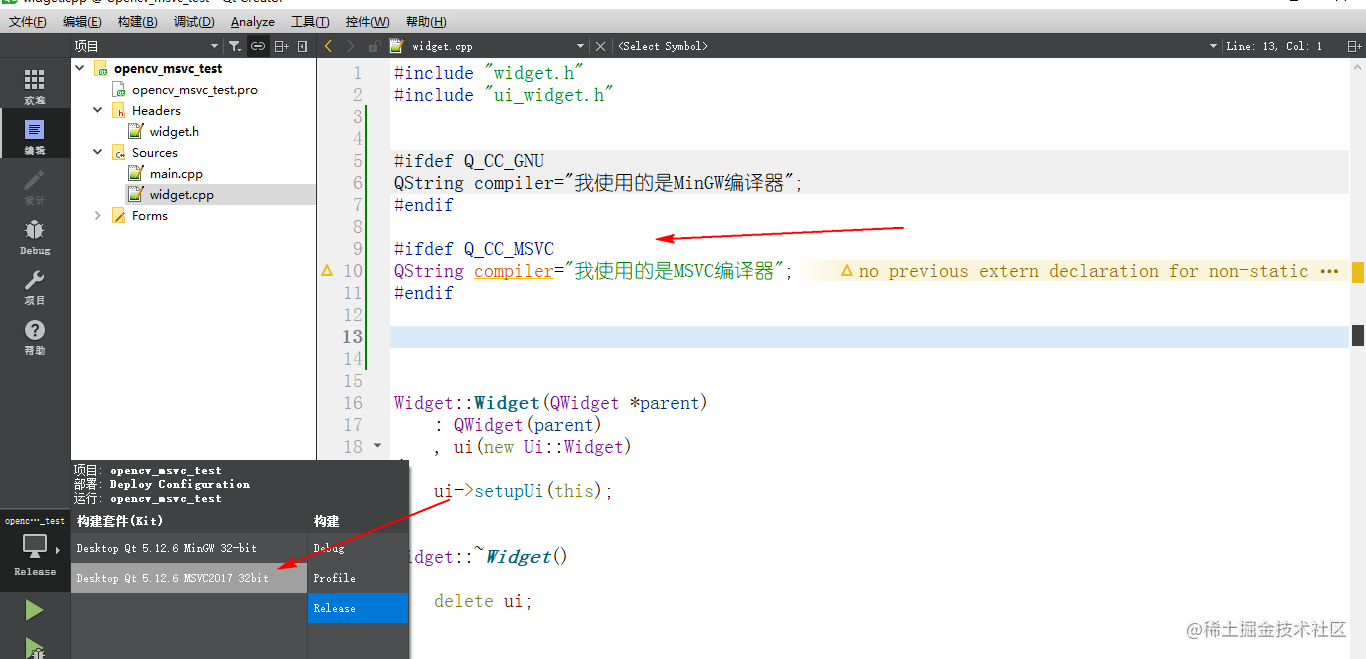
Task: Select widget.h in project tree
Action: pos(174,132)
